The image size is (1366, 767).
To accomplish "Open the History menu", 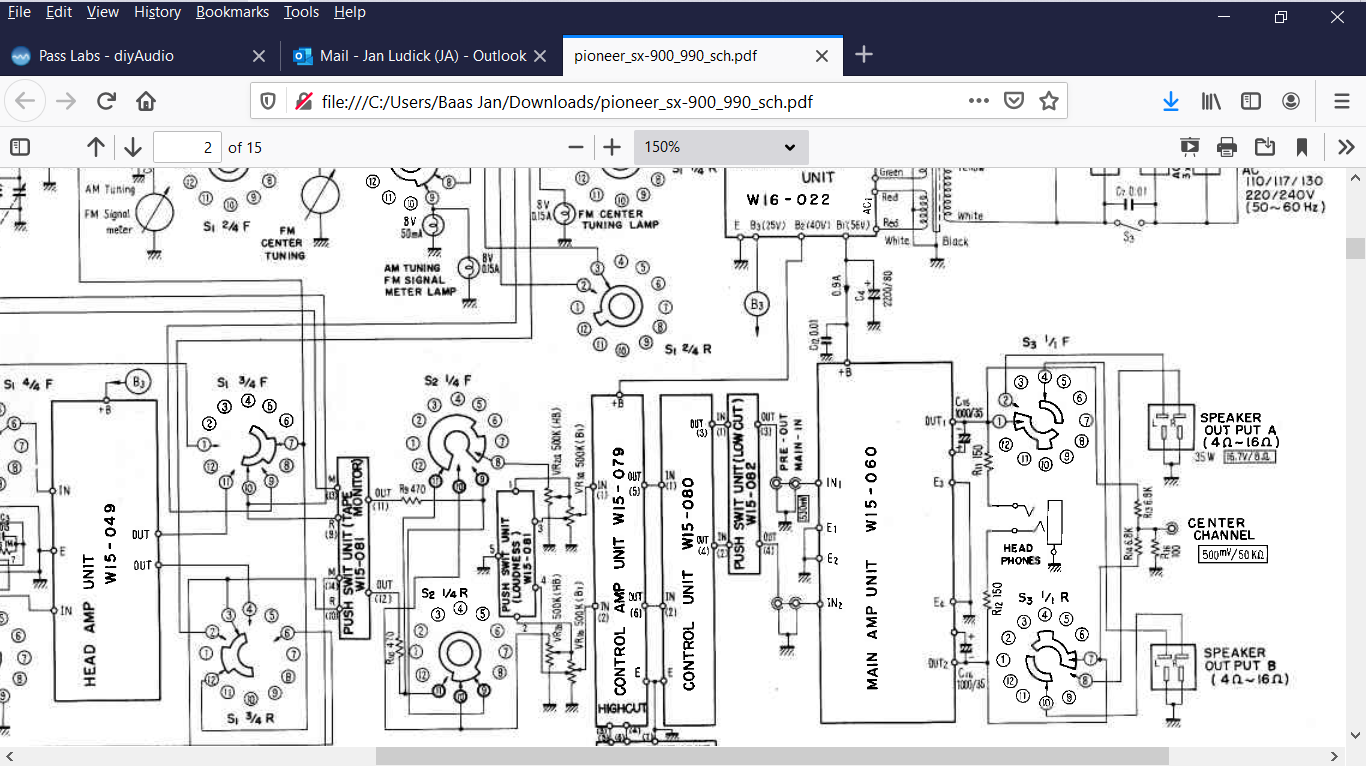I will pyautogui.click(x=157, y=12).
